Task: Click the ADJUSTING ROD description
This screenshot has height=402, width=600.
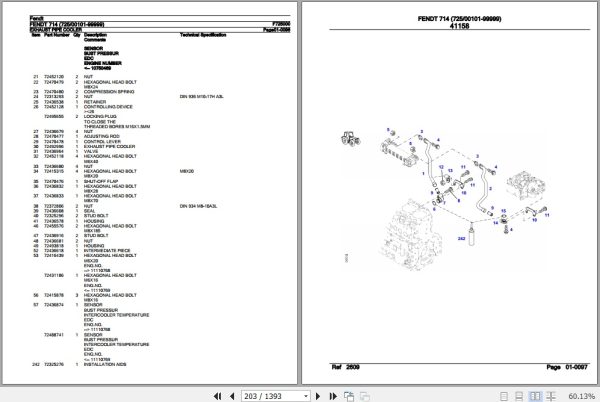Action: [x=101, y=136]
